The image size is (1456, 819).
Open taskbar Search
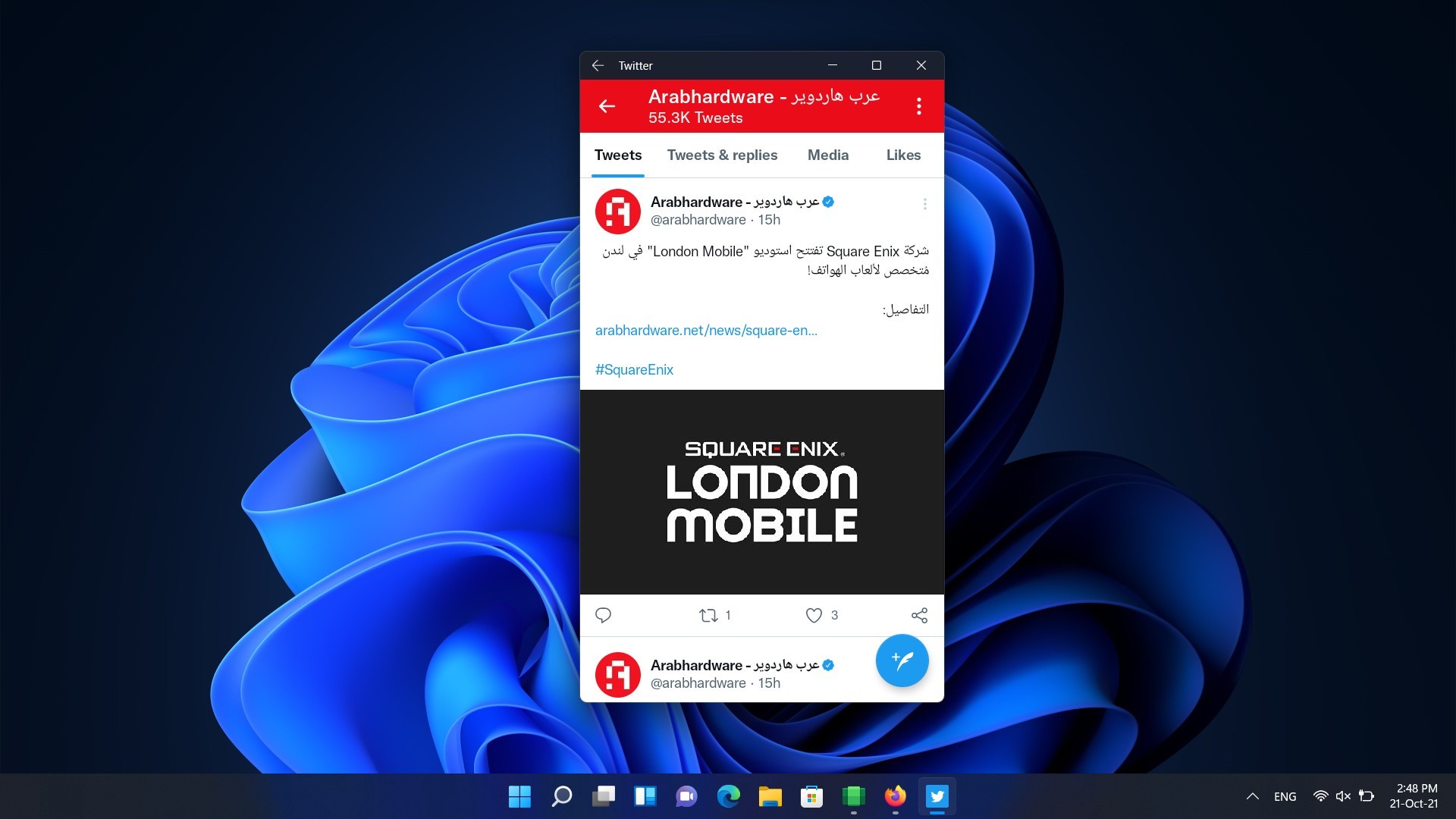click(561, 796)
